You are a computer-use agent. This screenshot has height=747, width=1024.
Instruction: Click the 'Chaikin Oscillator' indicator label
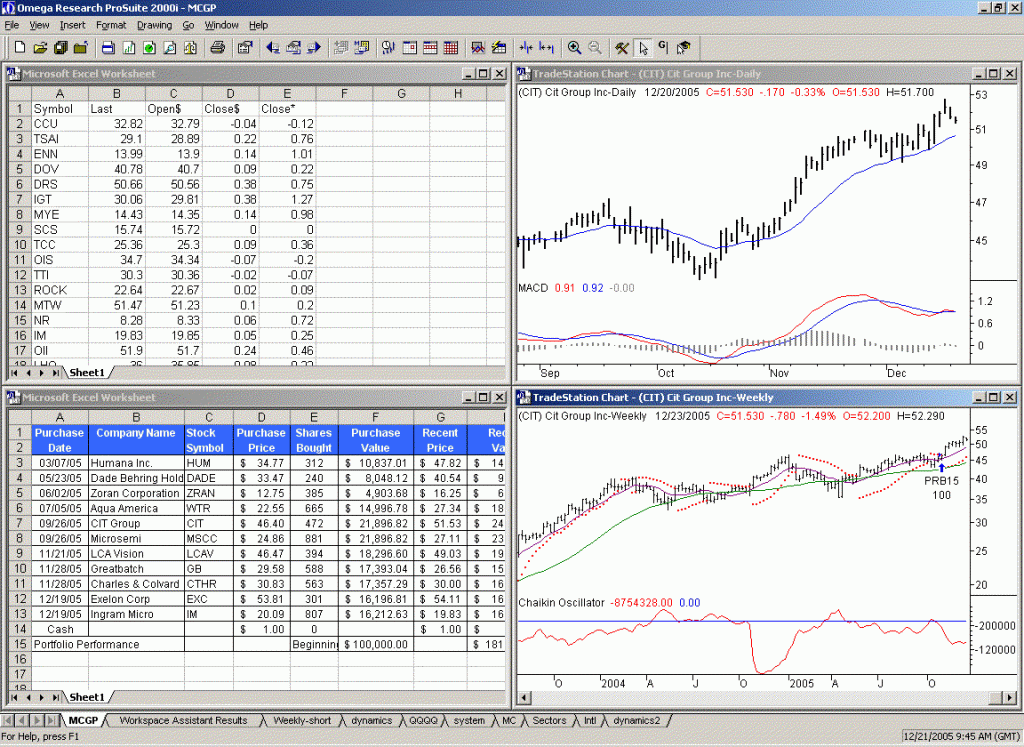[x=562, y=603]
